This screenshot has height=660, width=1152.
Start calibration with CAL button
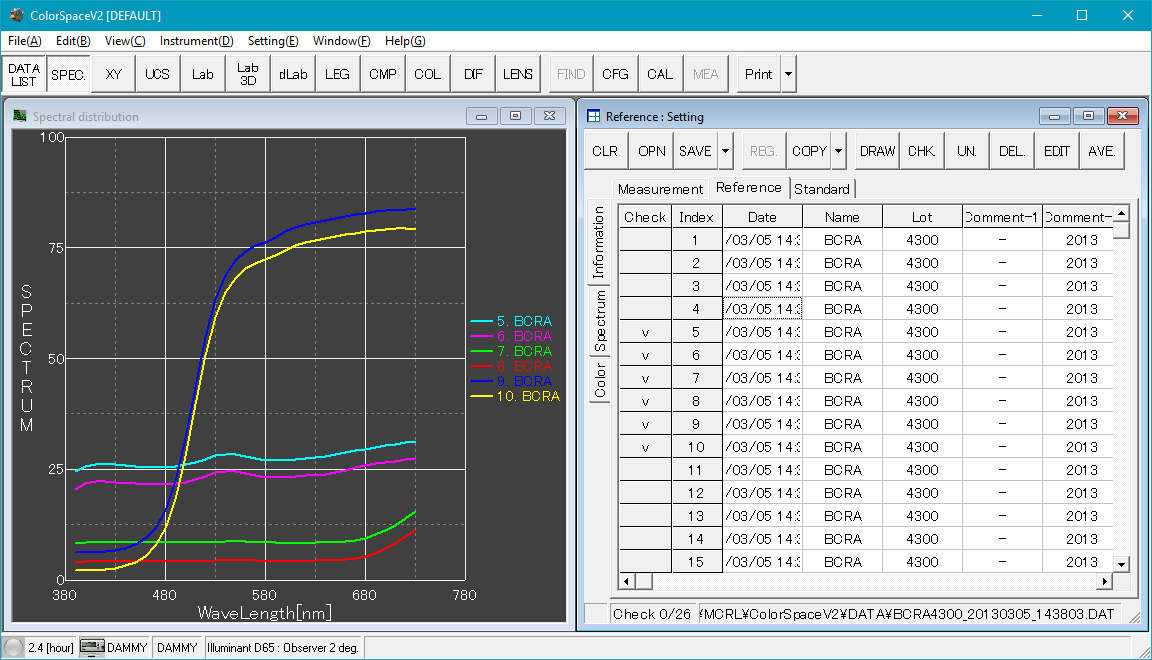pos(660,74)
